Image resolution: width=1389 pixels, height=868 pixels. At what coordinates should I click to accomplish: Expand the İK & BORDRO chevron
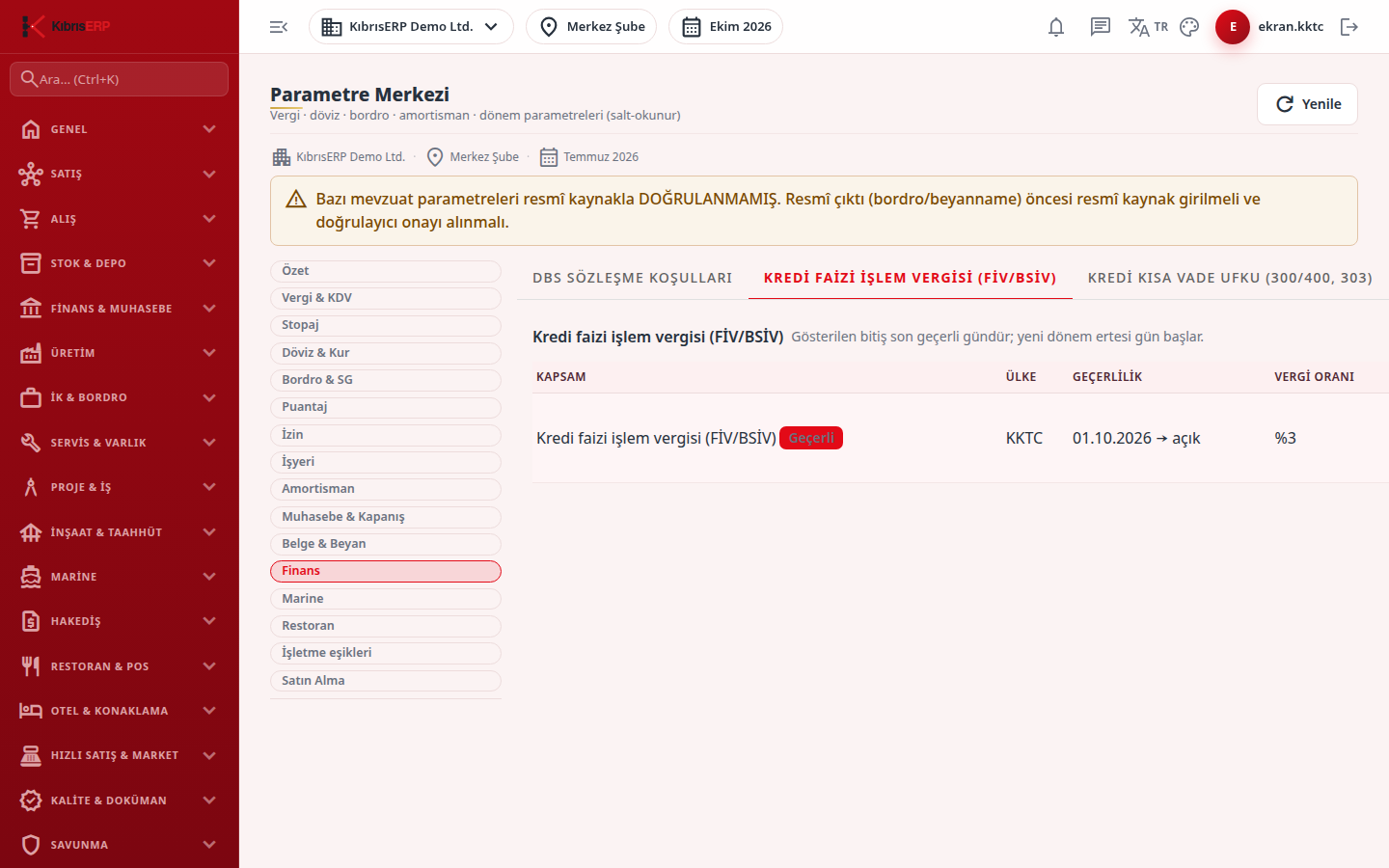coord(209,397)
